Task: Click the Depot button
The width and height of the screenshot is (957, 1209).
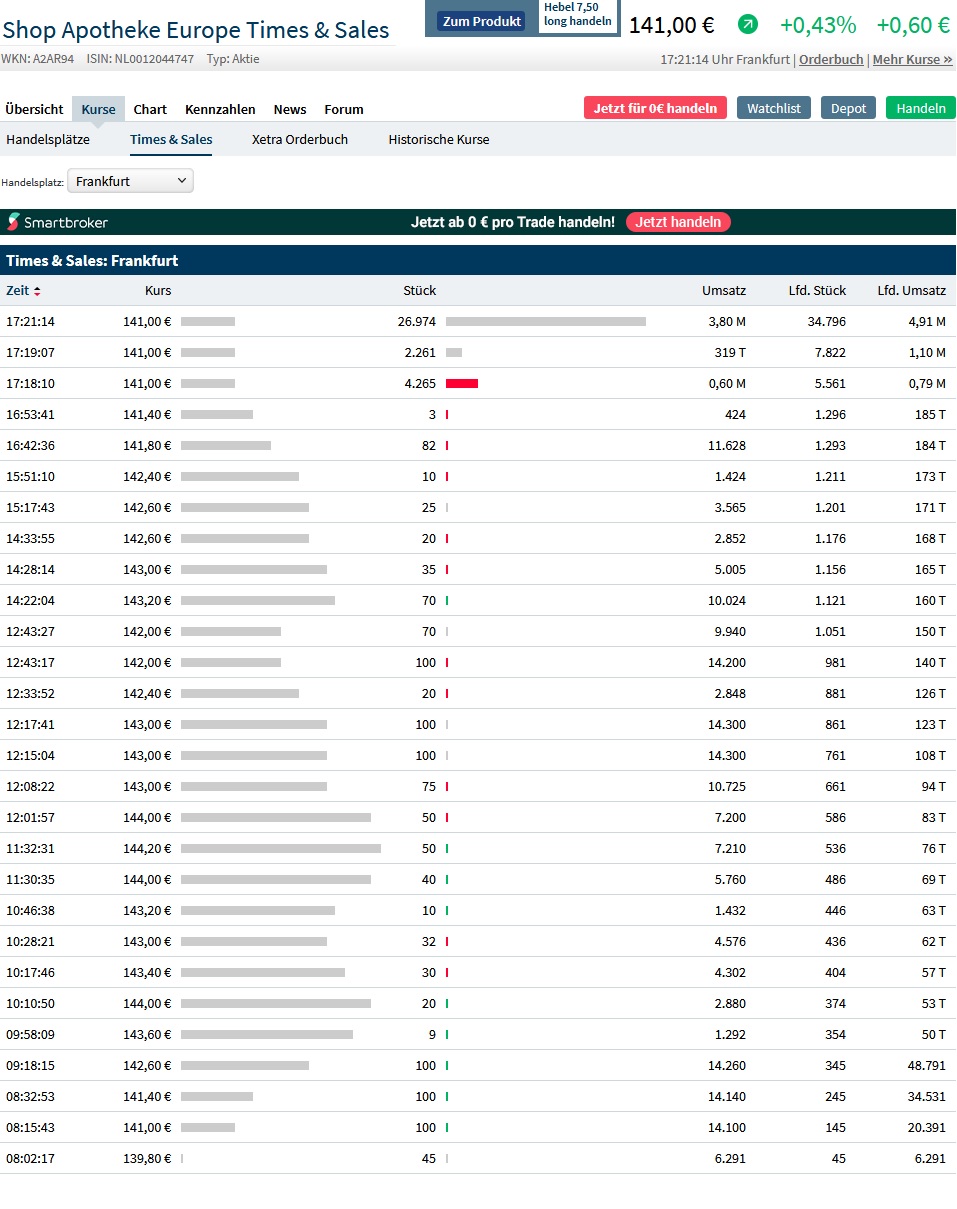Action: coord(848,108)
